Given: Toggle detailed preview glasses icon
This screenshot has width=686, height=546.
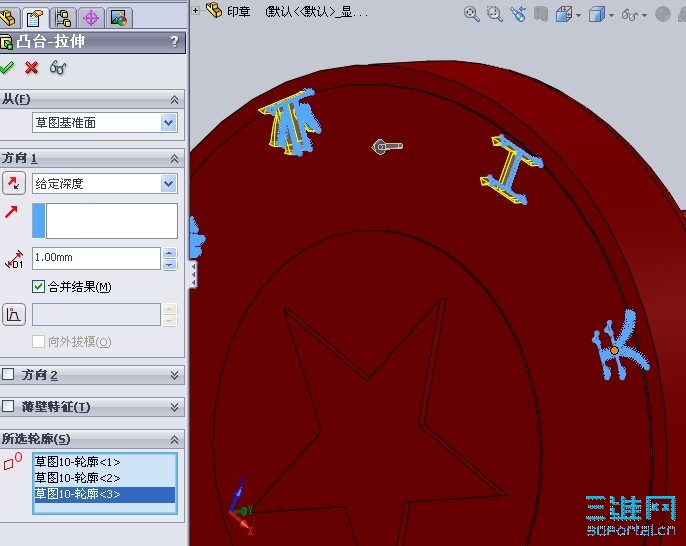Looking at the screenshot, I should pyautogui.click(x=58, y=68).
